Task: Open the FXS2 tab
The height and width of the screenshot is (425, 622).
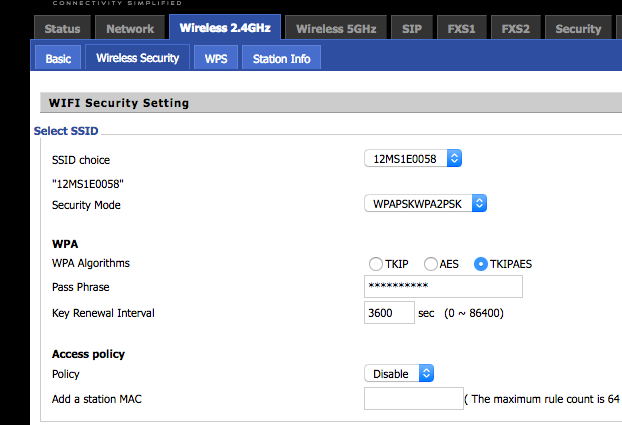Action: pos(516,29)
